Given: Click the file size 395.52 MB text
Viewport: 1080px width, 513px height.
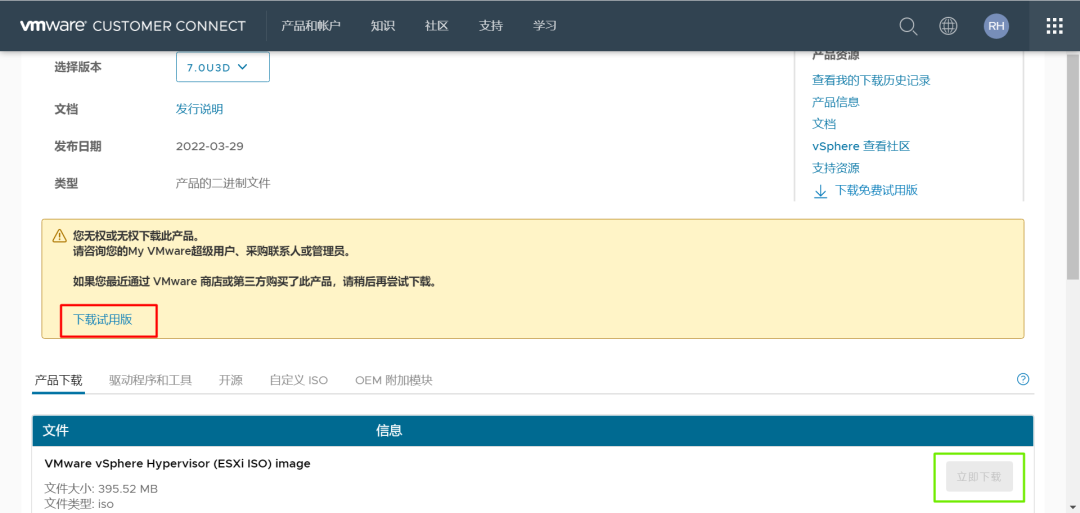Looking at the screenshot, I should (x=101, y=489).
